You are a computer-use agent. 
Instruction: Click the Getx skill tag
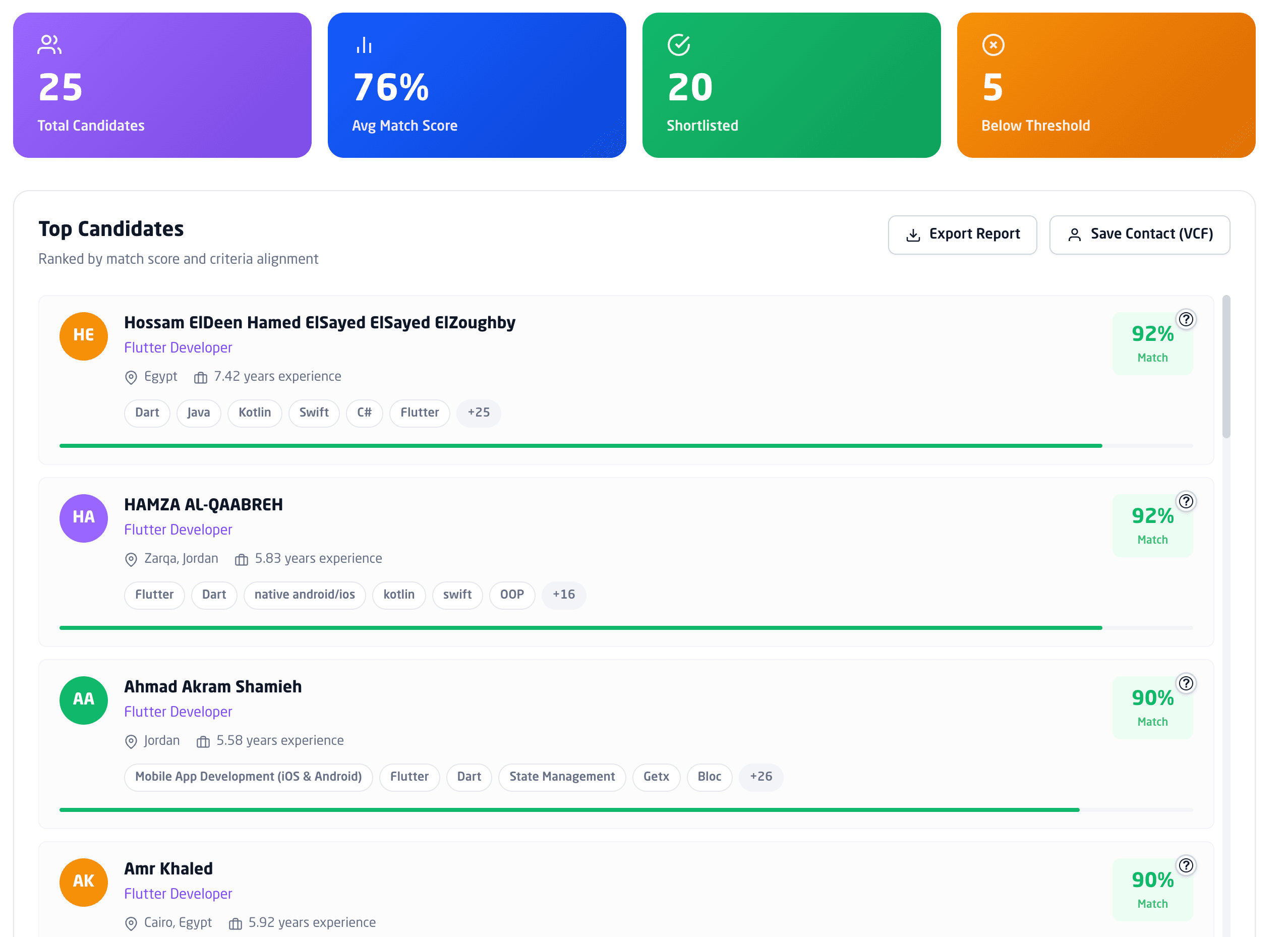[x=656, y=777]
